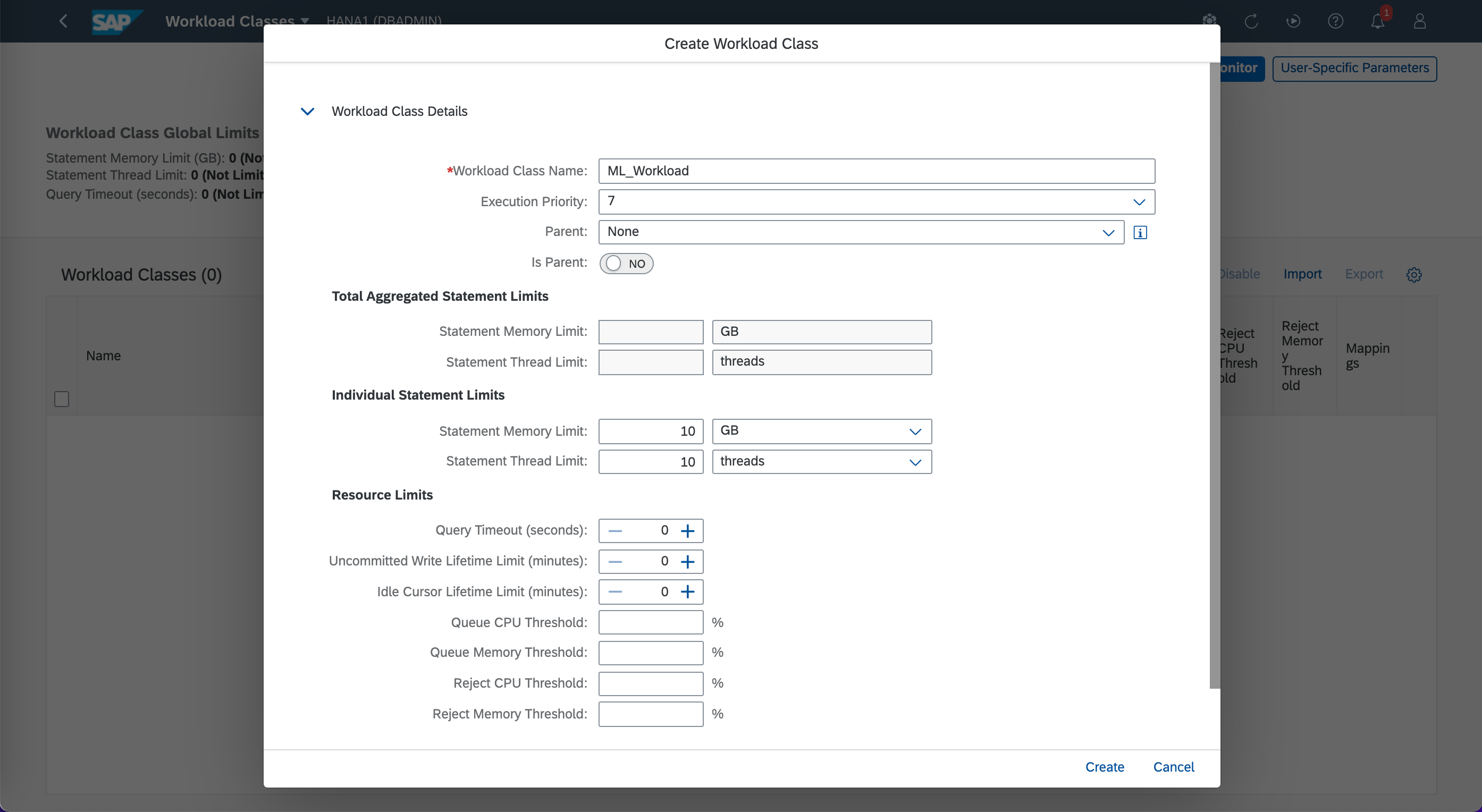Click the Parent field info icon

(1140, 232)
